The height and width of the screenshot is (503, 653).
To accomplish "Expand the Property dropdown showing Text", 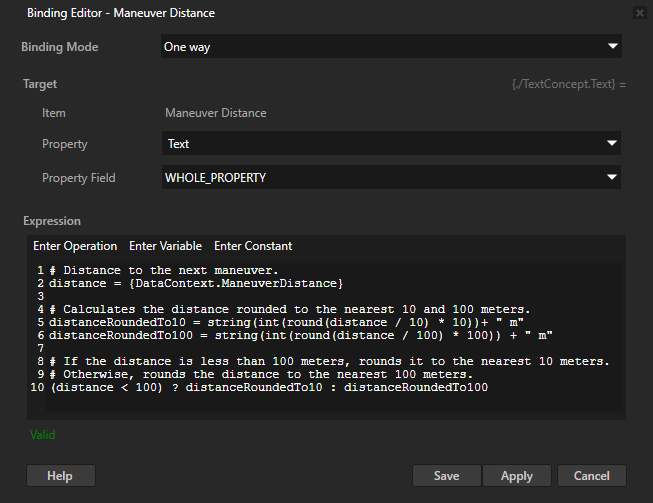I will (x=391, y=144).
